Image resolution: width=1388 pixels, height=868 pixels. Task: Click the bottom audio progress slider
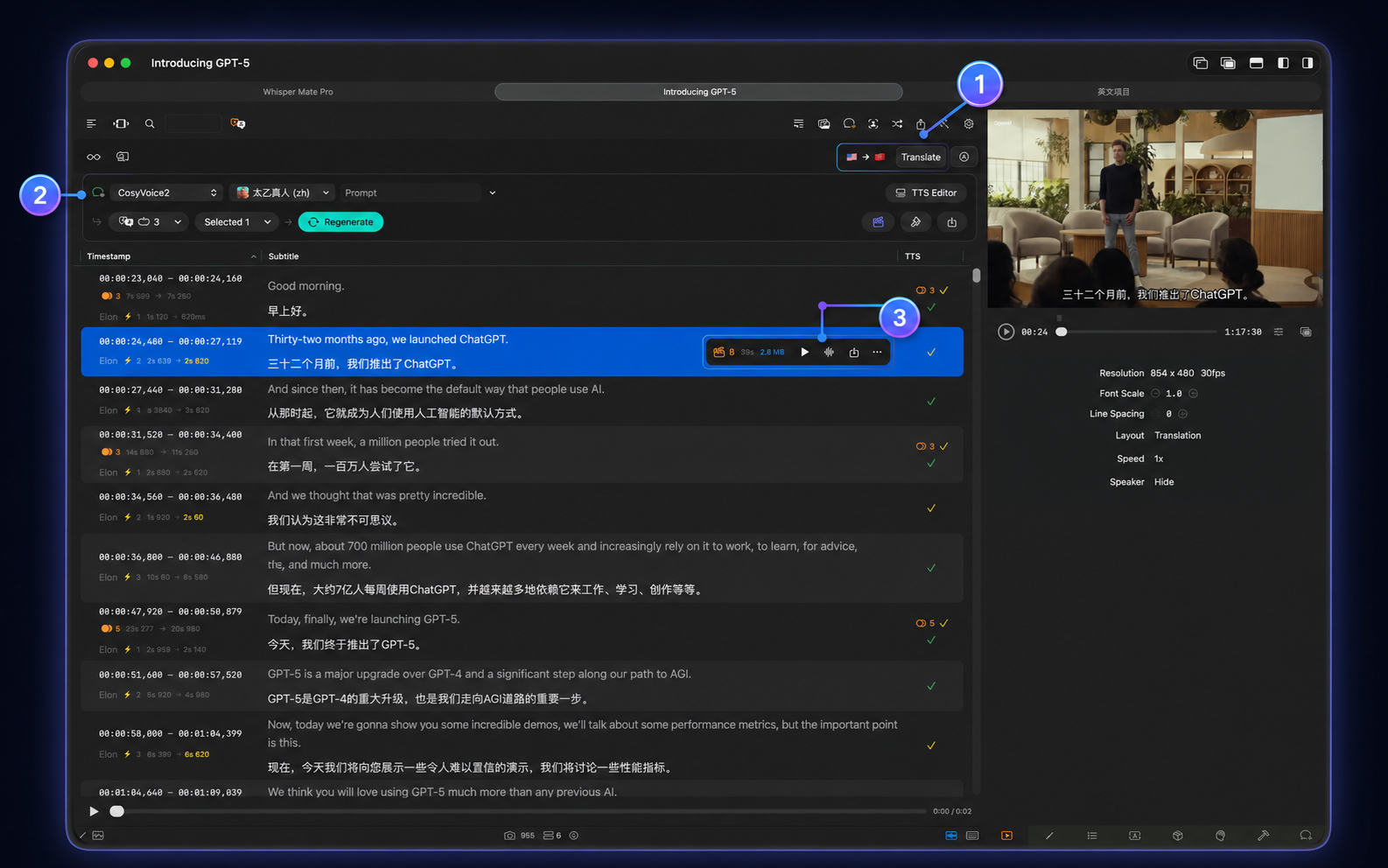click(518, 811)
